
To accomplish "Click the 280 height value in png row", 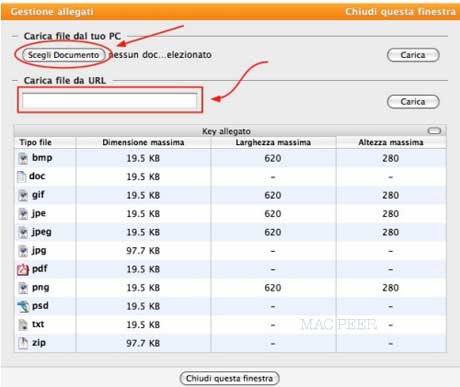I will coord(390,288).
